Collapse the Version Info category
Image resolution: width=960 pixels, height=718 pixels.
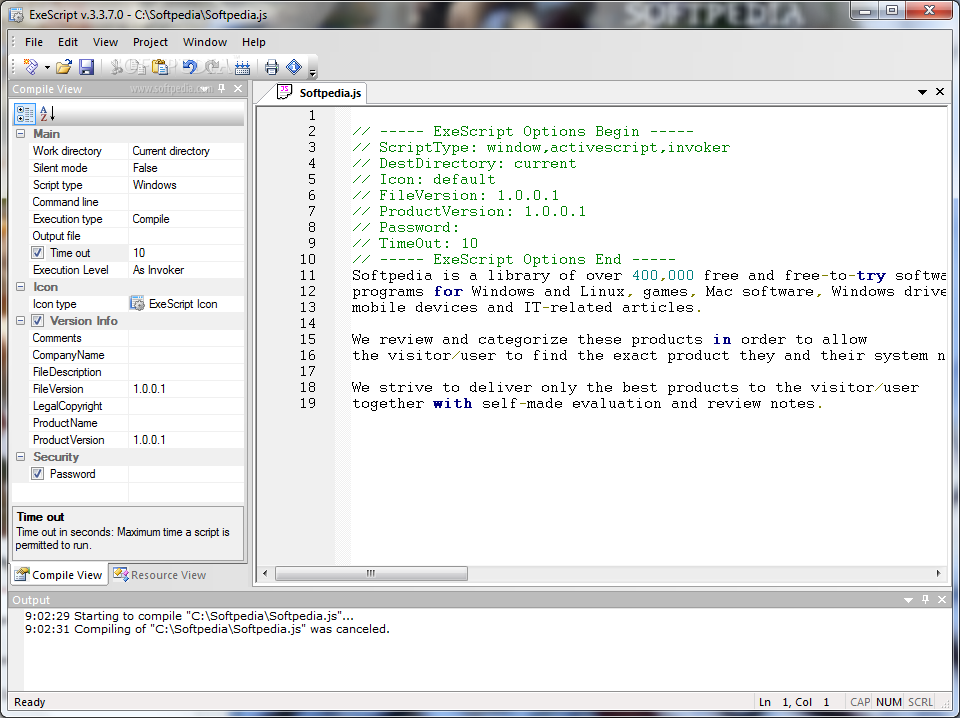(20, 321)
